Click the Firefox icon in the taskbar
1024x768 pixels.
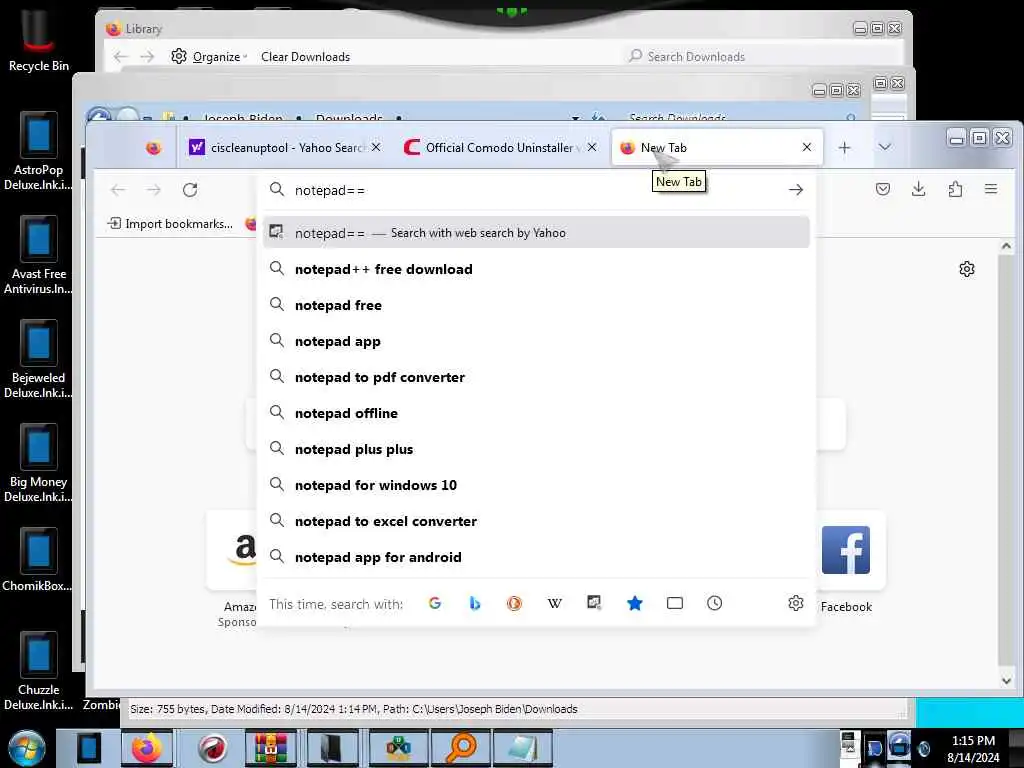[147, 748]
